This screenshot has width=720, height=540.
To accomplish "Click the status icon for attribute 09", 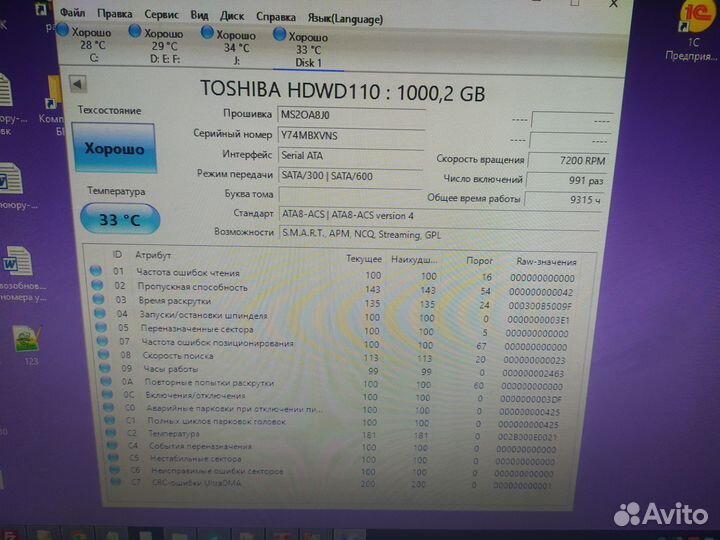I will click(105, 368).
